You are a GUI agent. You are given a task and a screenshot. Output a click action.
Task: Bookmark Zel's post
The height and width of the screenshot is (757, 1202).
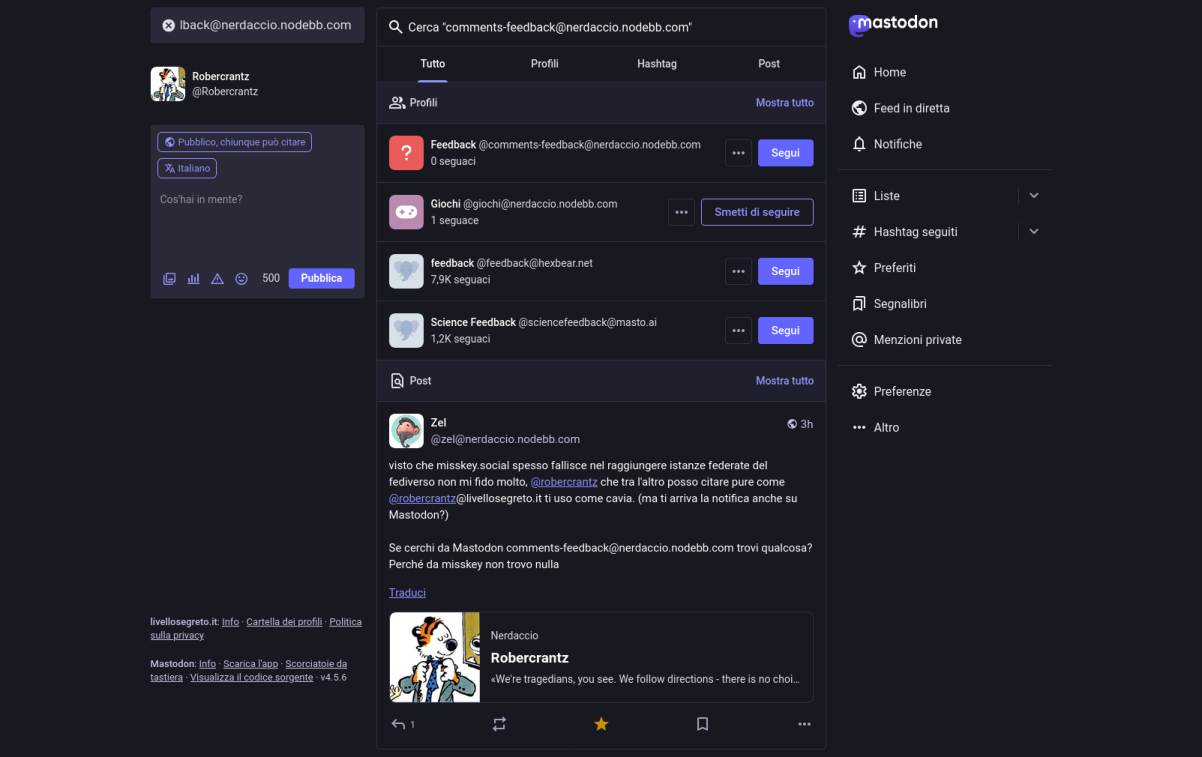702,724
